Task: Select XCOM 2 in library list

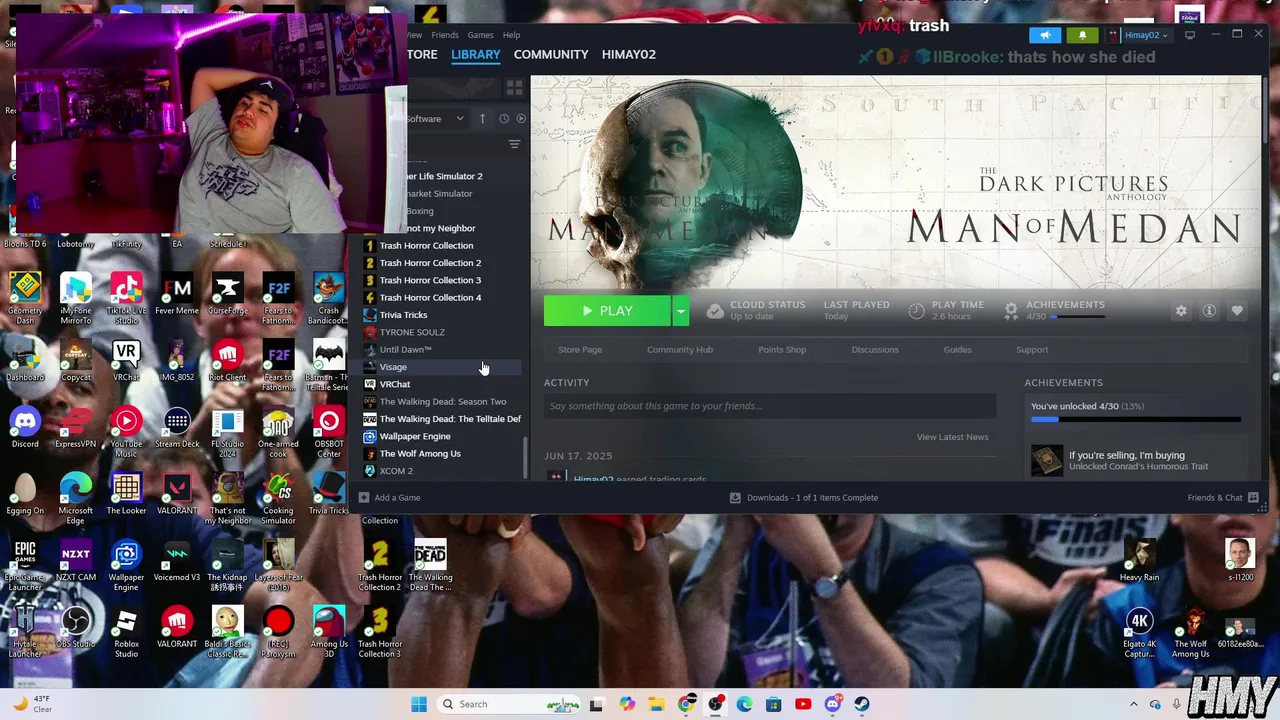Action: 396,471
